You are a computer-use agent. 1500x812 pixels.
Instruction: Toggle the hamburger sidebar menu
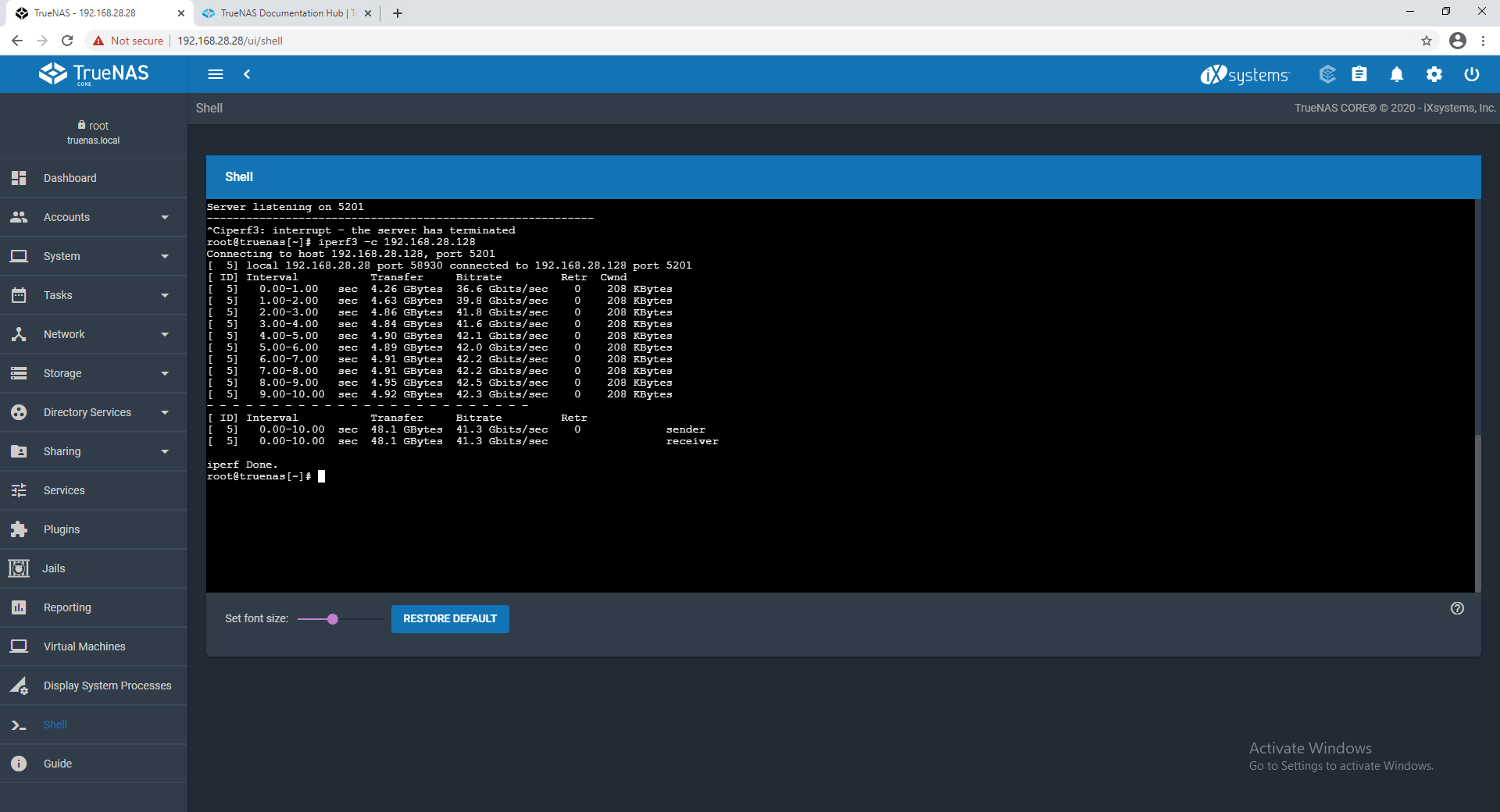point(216,74)
